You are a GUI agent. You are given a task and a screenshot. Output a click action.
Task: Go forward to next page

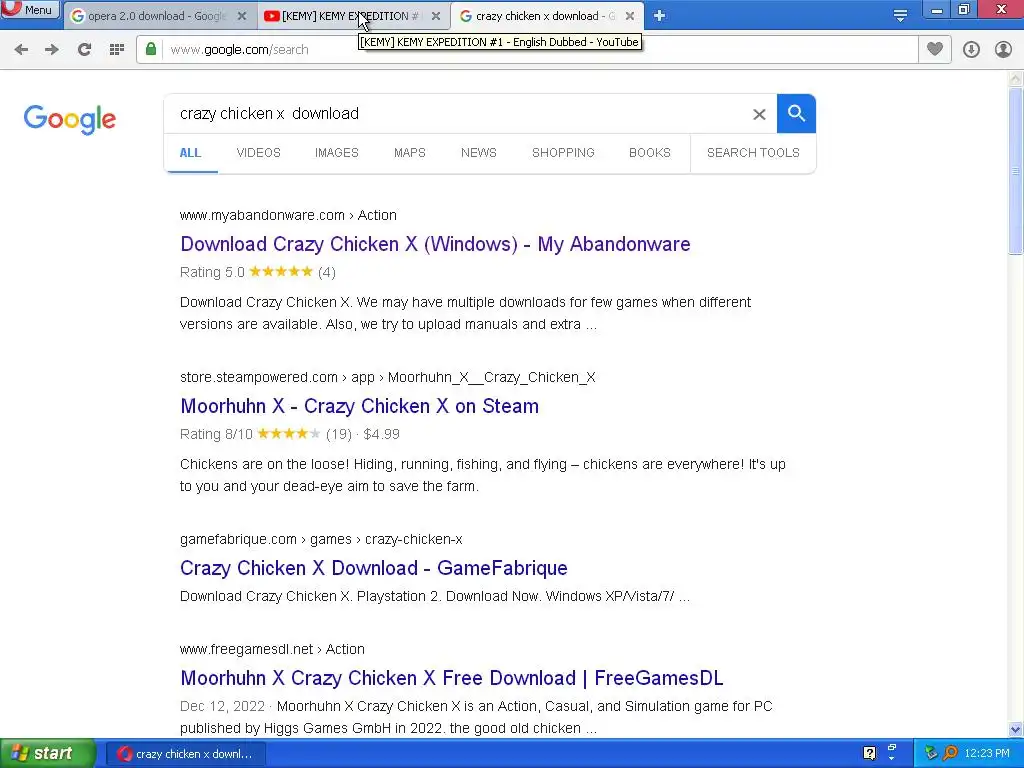pyautogui.click(x=52, y=50)
